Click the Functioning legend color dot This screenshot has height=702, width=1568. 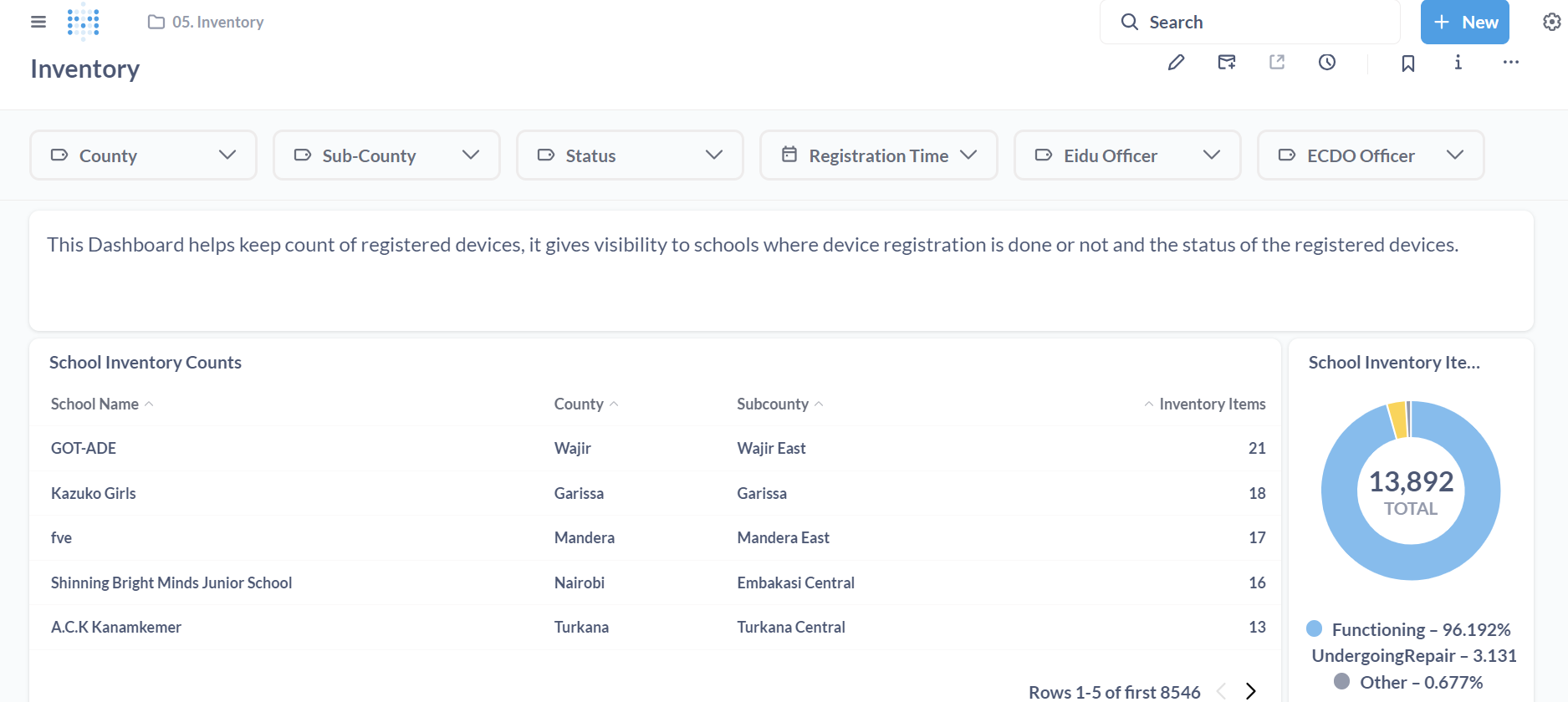pyautogui.click(x=1315, y=628)
